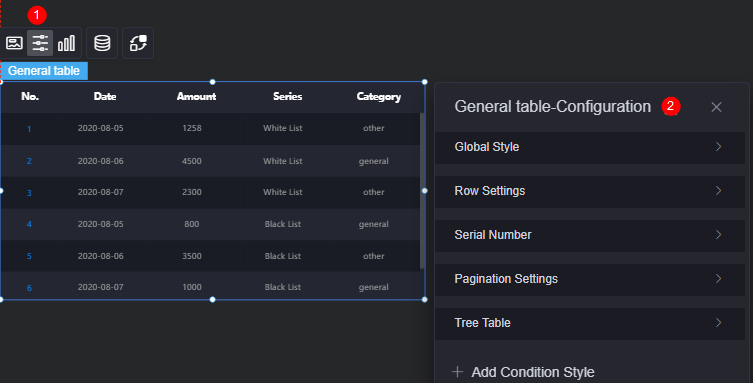
Task: Open the bar chart icon in toolbar
Action: coord(66,43)
